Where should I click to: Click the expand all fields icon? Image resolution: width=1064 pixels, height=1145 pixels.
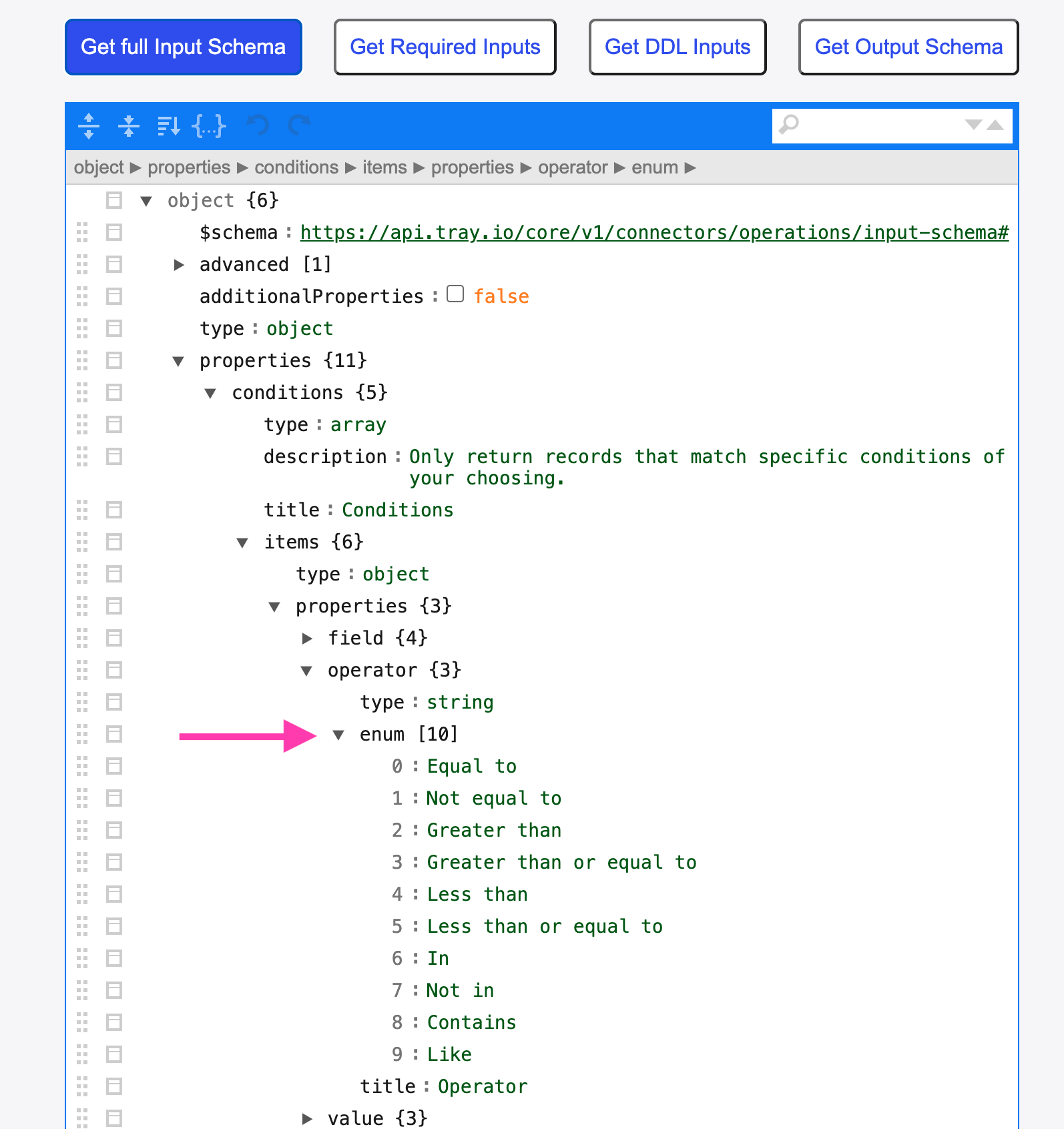[89, 125]
